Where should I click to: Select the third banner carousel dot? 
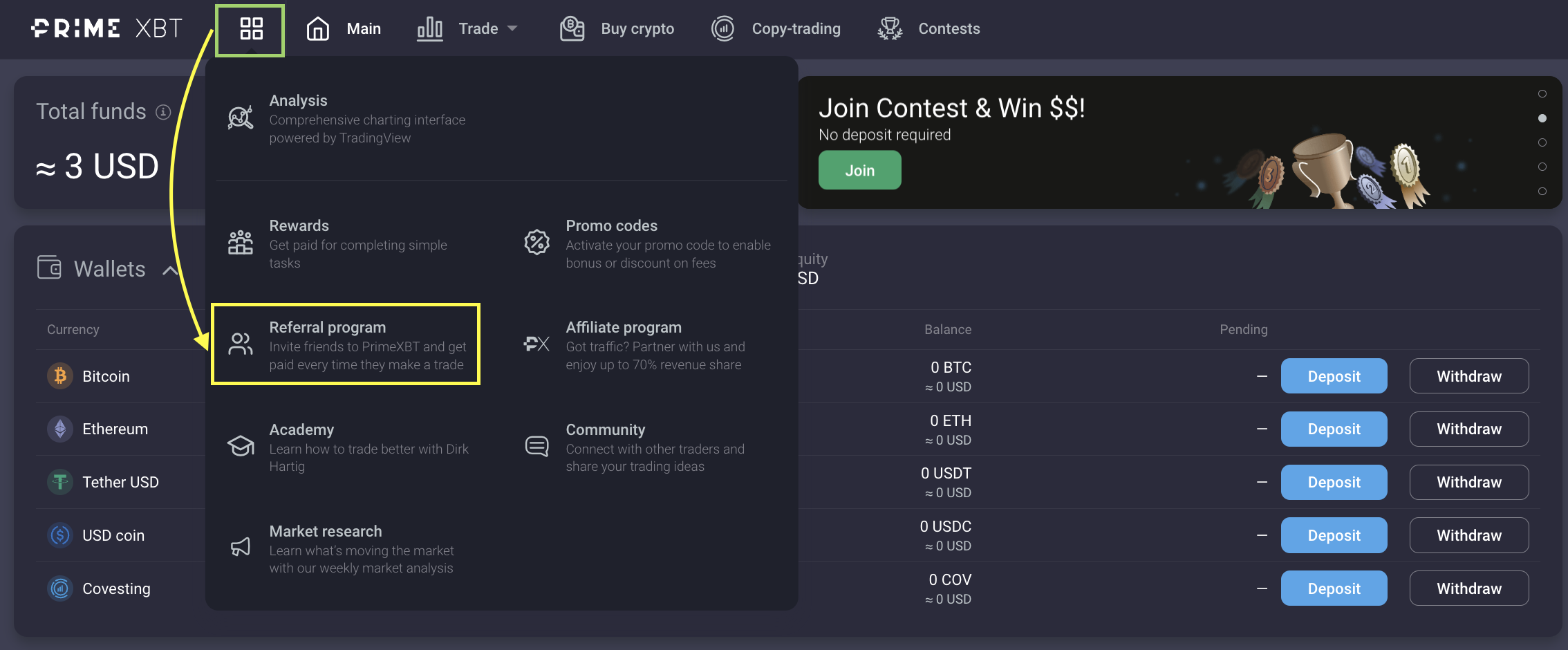[1542, 142]
